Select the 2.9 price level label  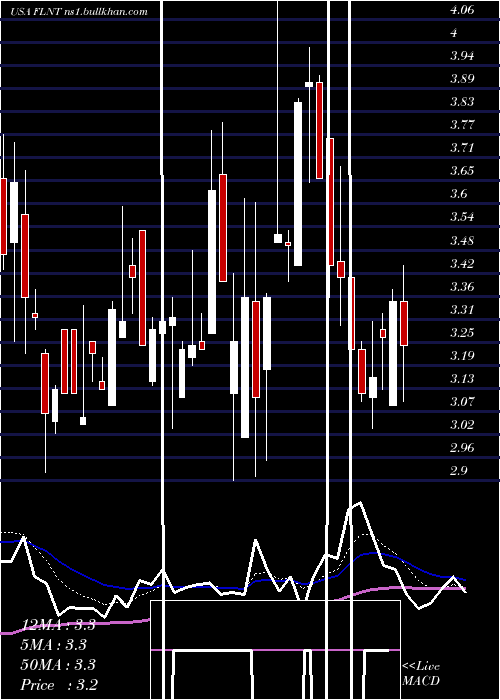click(459, 471)
